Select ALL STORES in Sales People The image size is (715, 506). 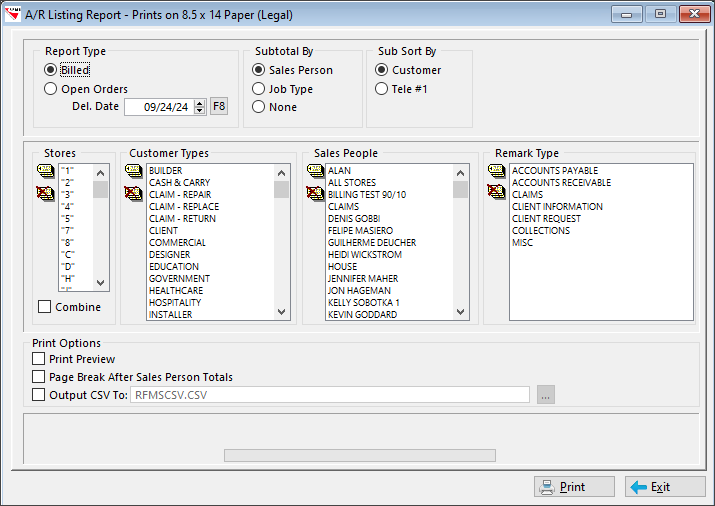(352, 182)
